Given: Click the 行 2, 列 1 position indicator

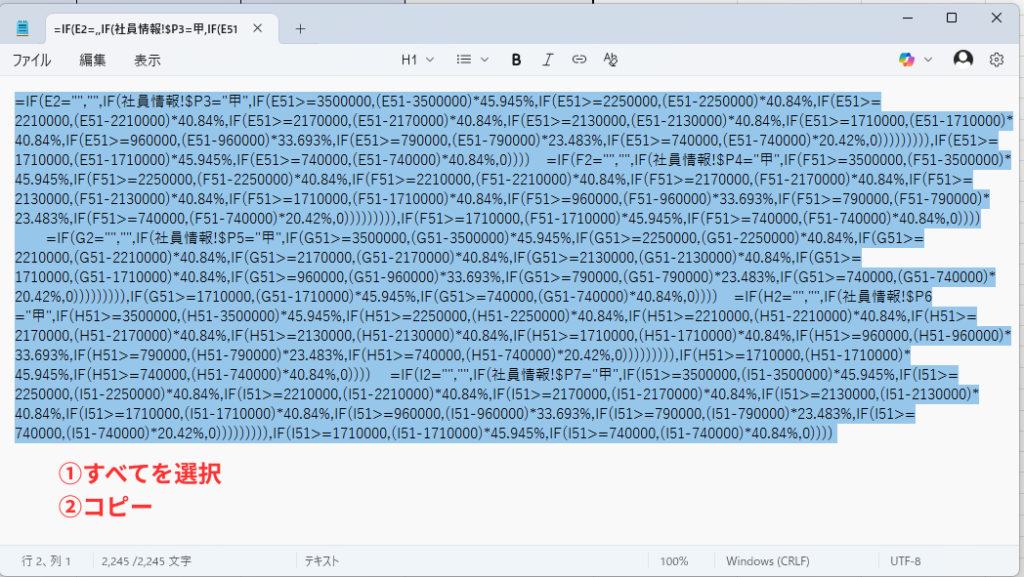Looking at the screenshot, I should pos(46,561).
